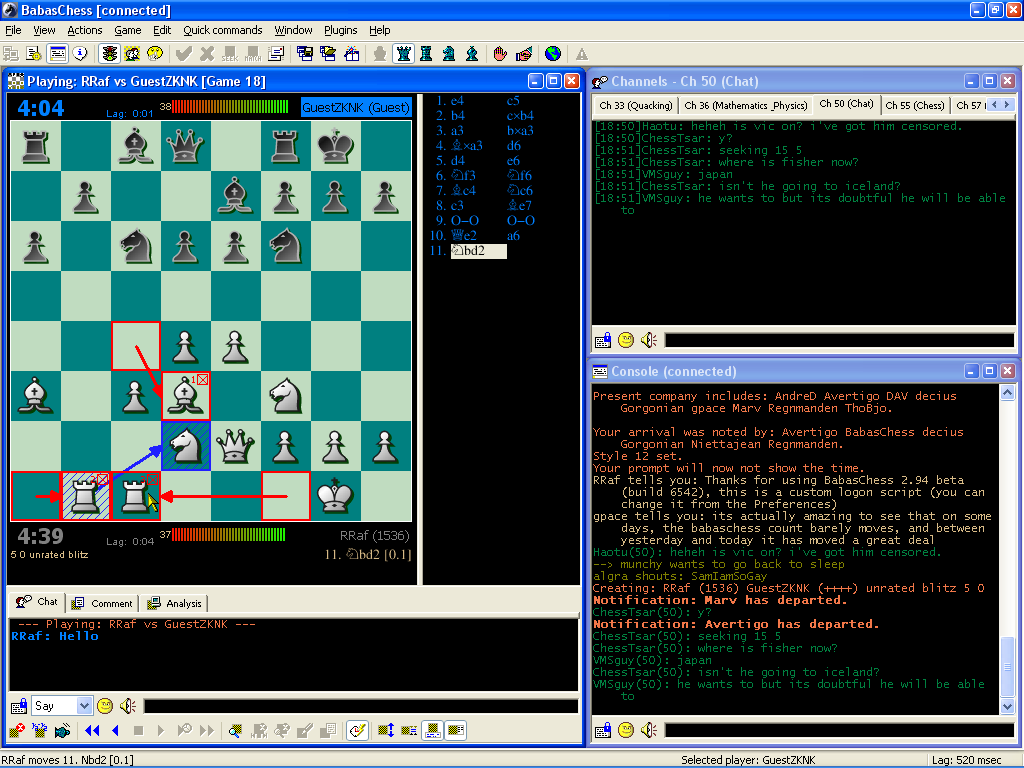
Task: Click the white queen on the board
Action: (x=236, y=446)
